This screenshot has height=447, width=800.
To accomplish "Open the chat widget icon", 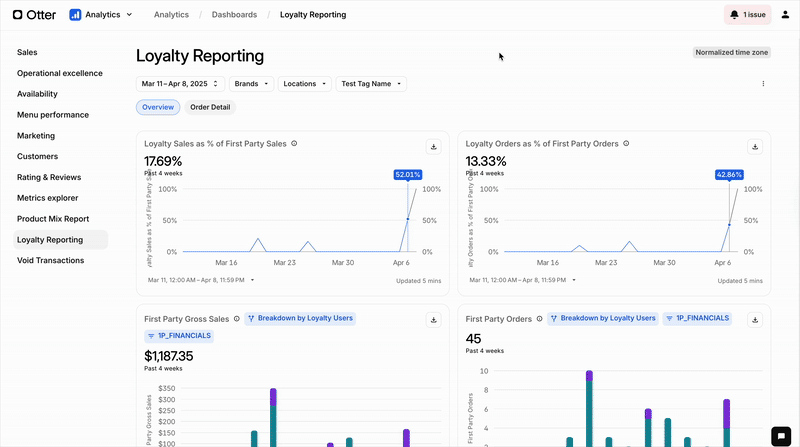I will click(x=780, y=435).
